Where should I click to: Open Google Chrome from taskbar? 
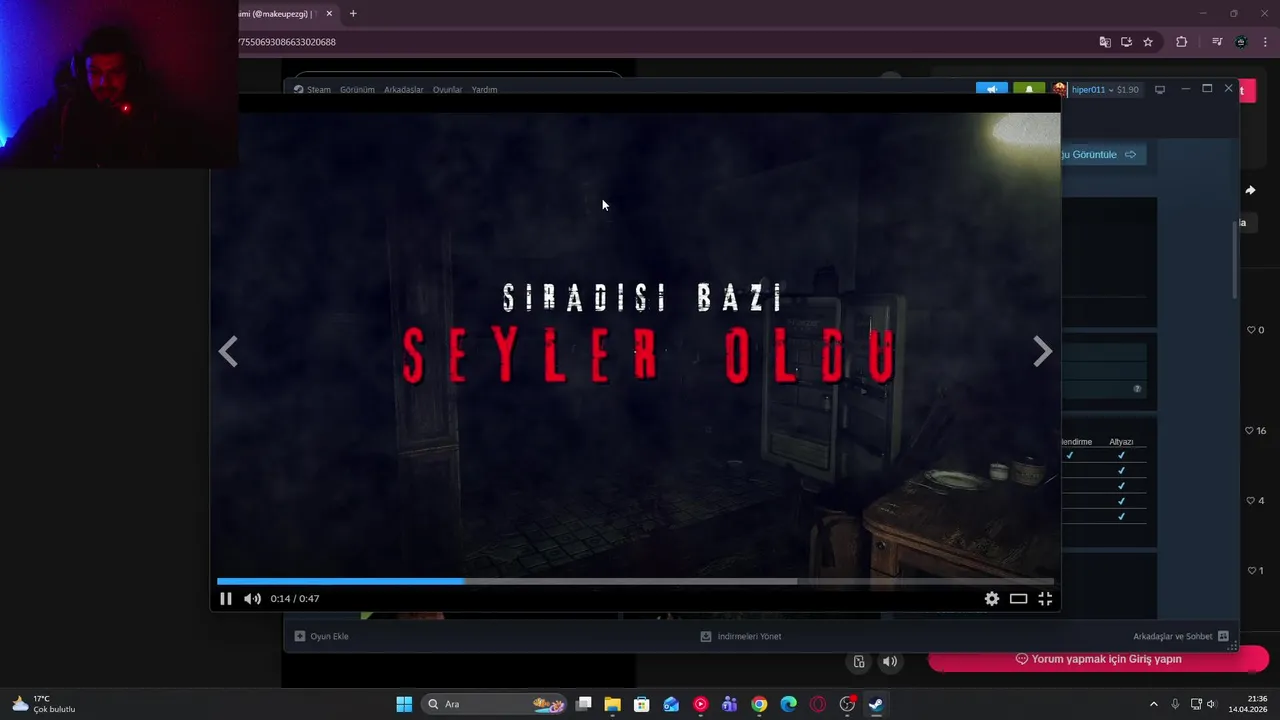point(759,704)
